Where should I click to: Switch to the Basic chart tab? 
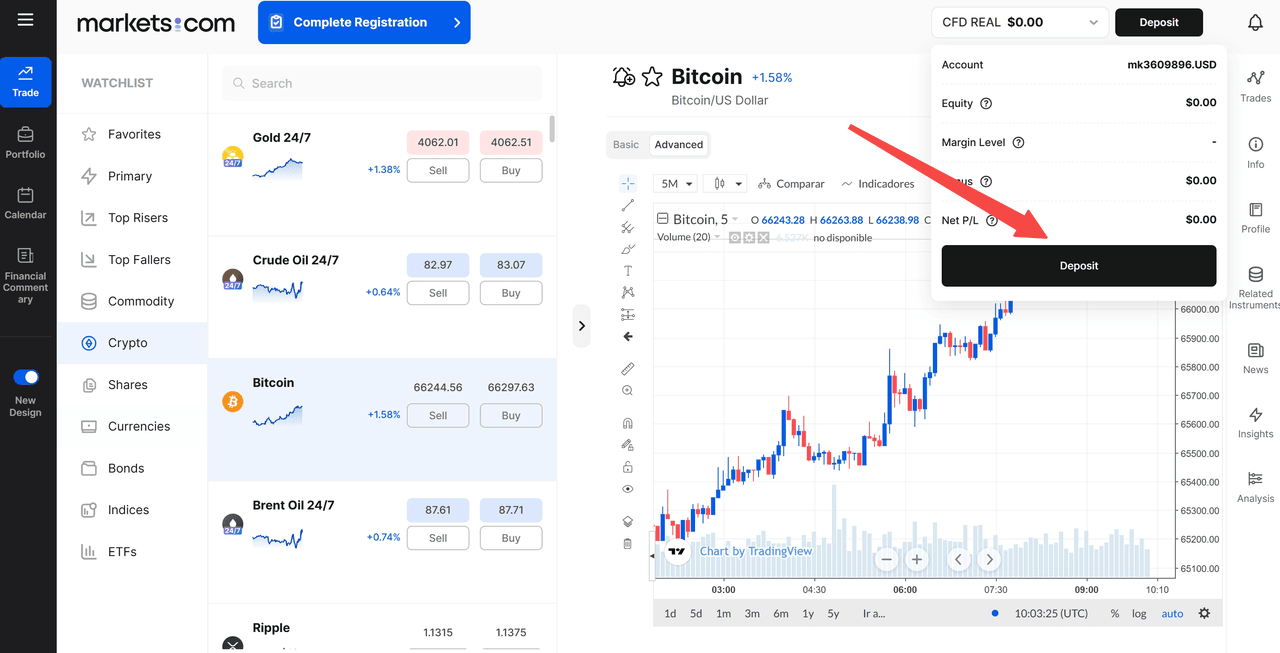tap(626, 144)
